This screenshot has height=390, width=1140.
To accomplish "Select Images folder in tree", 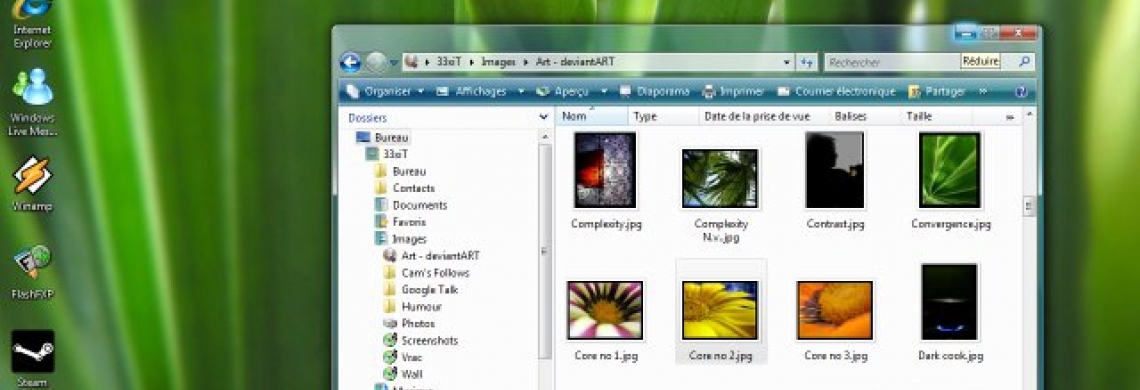I will pos(400,239).
